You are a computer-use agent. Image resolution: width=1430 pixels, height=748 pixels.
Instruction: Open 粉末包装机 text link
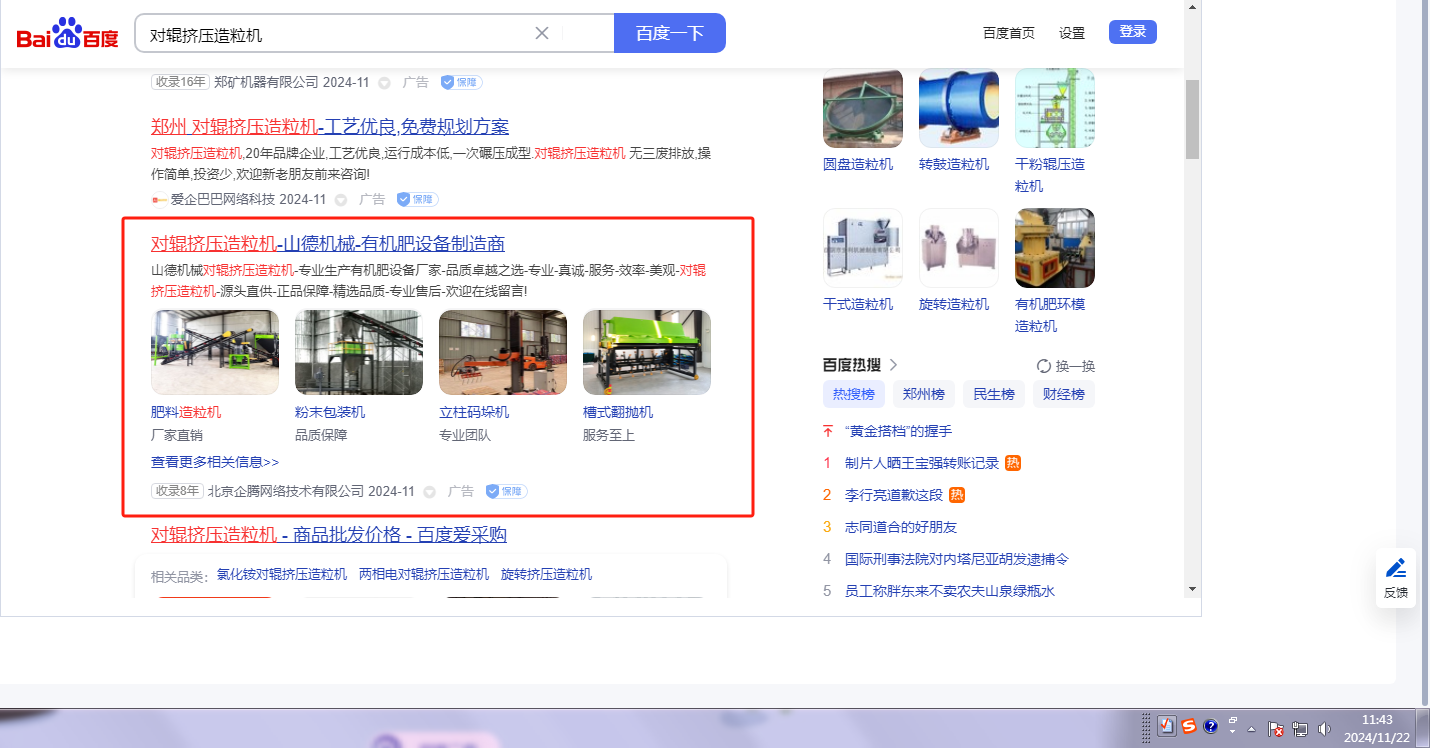(330, 412)
